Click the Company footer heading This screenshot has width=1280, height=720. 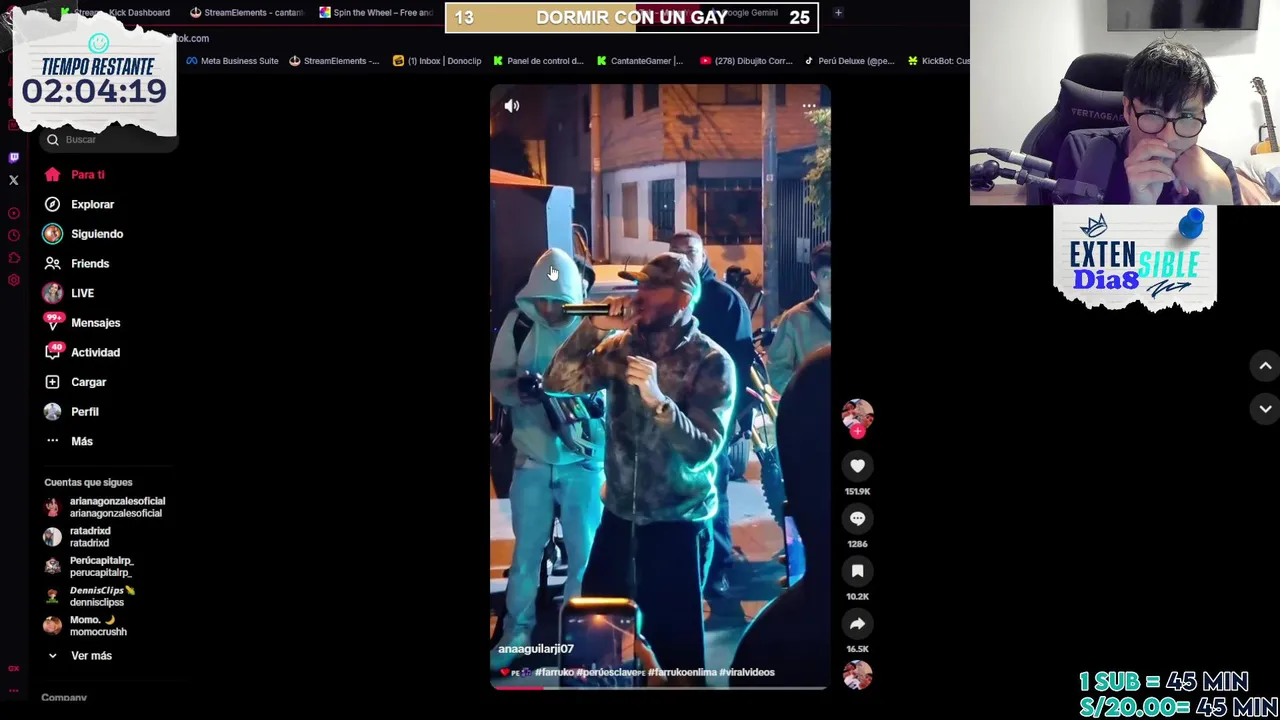click(x=64, y=698)
